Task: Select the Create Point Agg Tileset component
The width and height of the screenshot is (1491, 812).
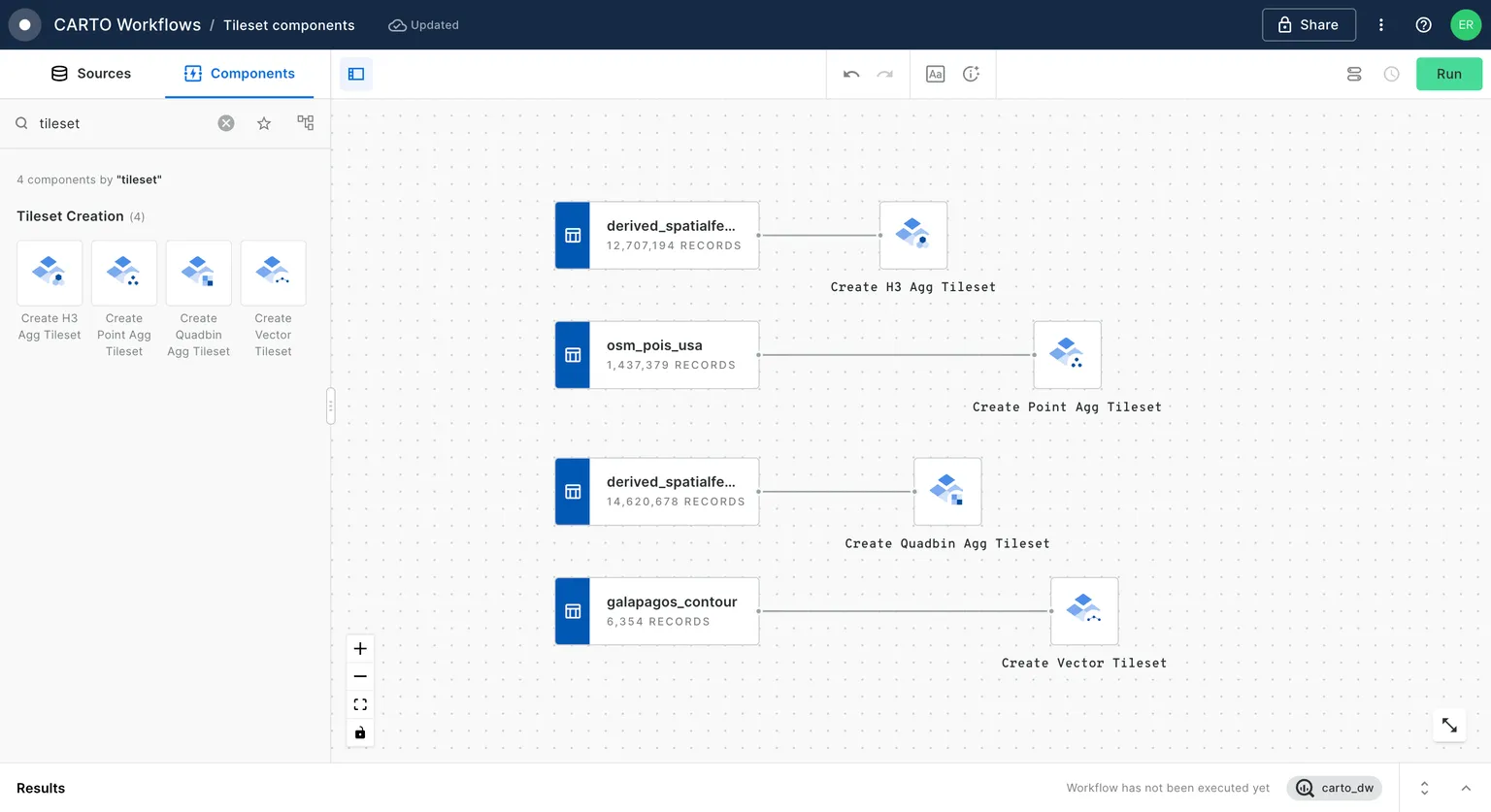Action: 123,273
